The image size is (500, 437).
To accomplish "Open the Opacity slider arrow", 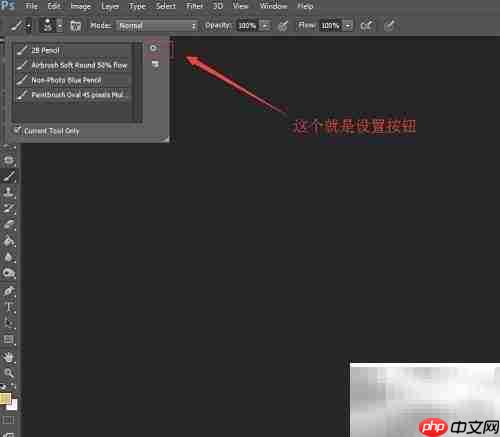I will [265, 26].
